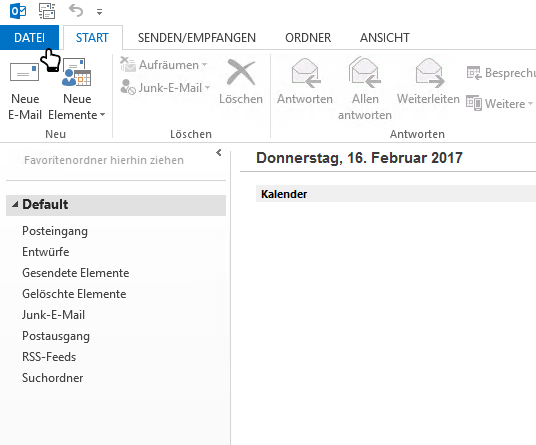Click the Outlook app icon in the title bar
Viewport: 536px width, 445px height.
pos(18,11)
